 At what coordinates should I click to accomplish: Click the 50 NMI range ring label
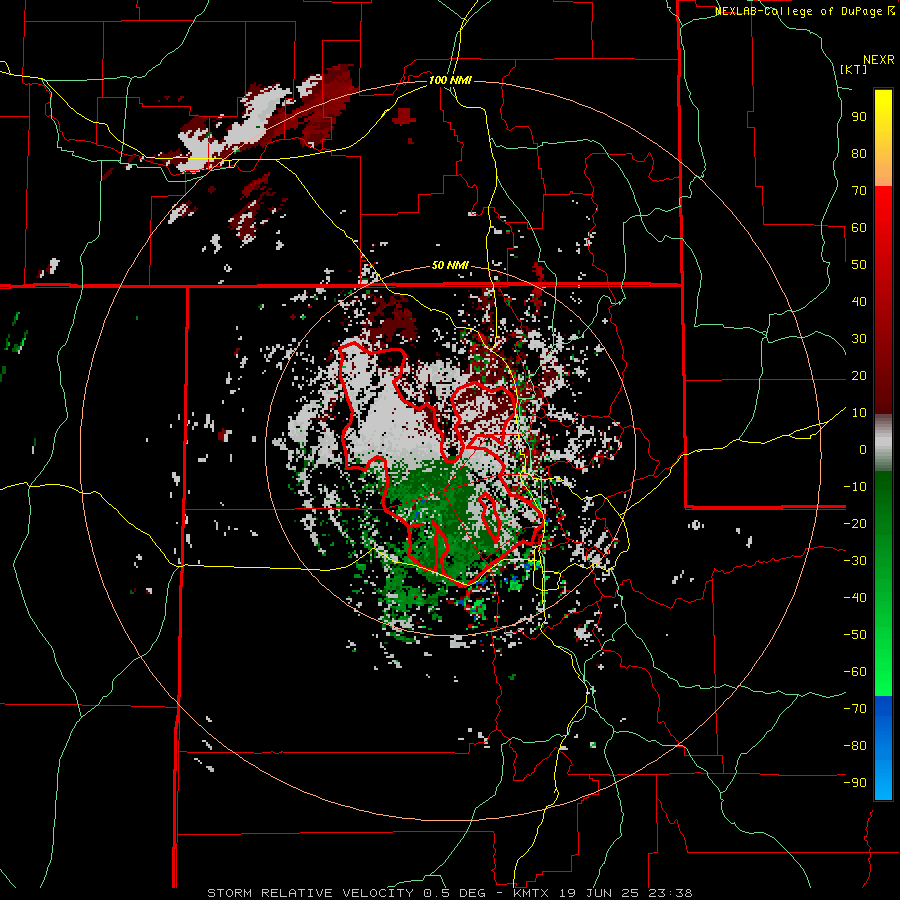tap(450, 265)
